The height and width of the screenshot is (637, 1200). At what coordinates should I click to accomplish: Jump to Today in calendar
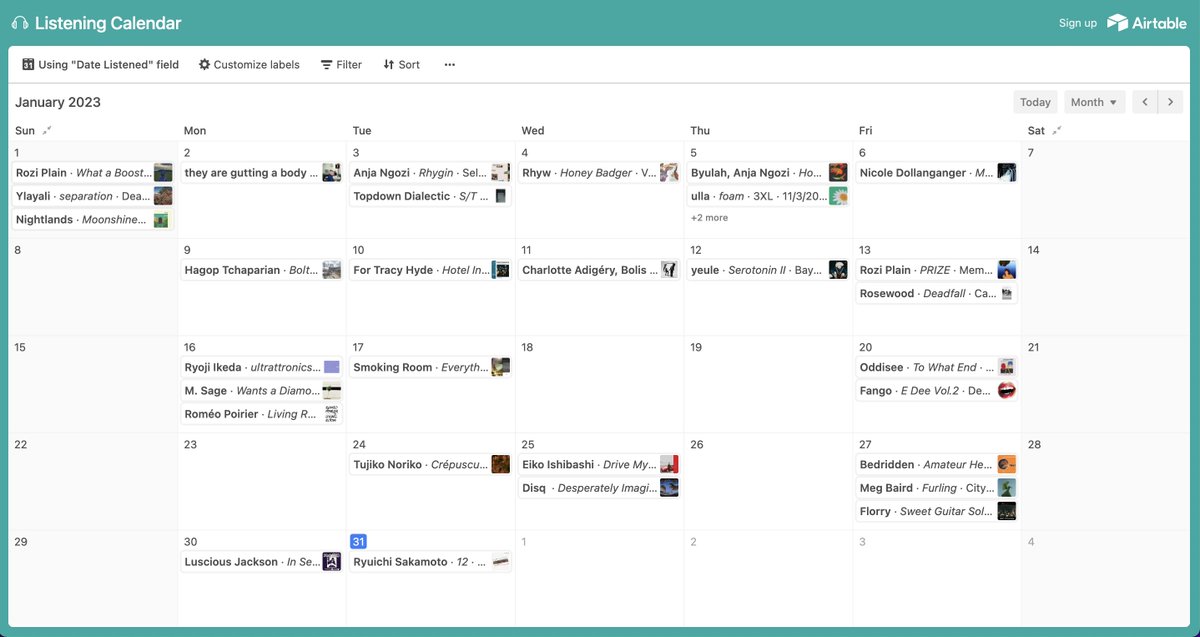click(1035, 102)
